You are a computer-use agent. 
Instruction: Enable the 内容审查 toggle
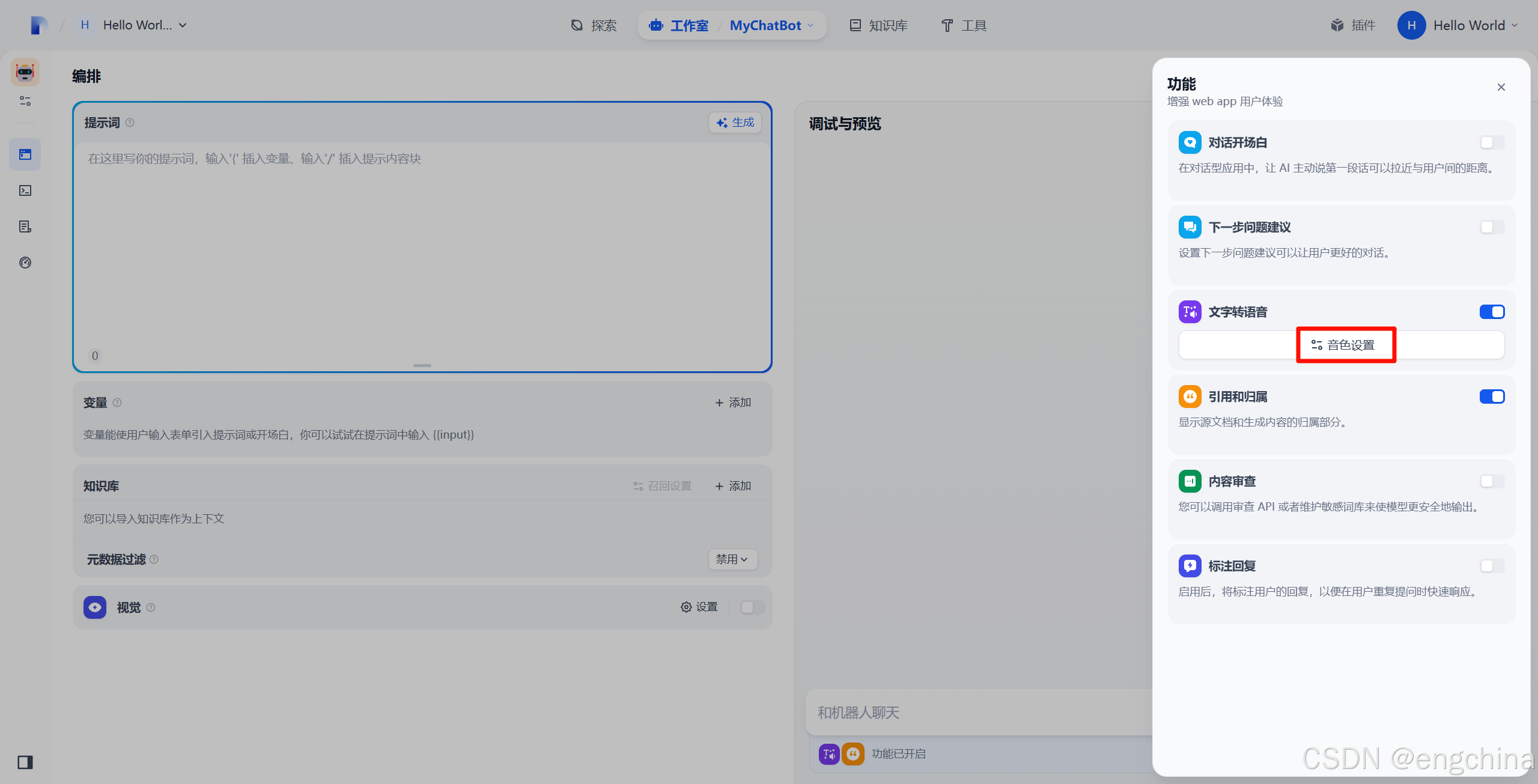tap(1492, 481)
